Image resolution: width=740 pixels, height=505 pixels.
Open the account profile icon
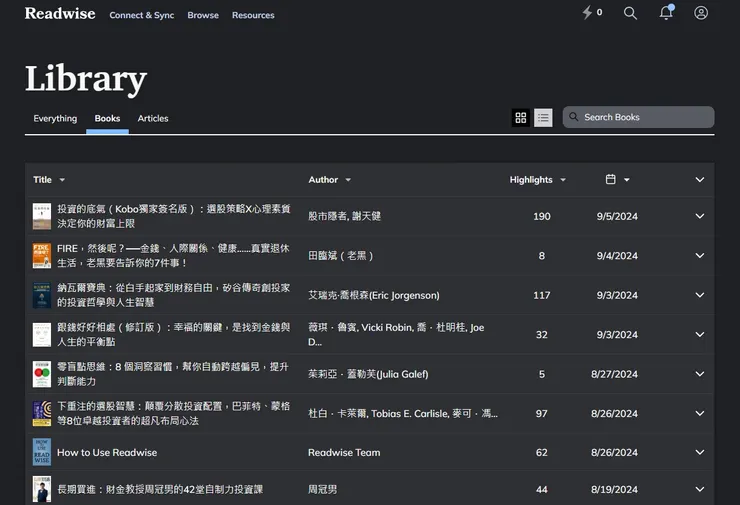point(701,13)
